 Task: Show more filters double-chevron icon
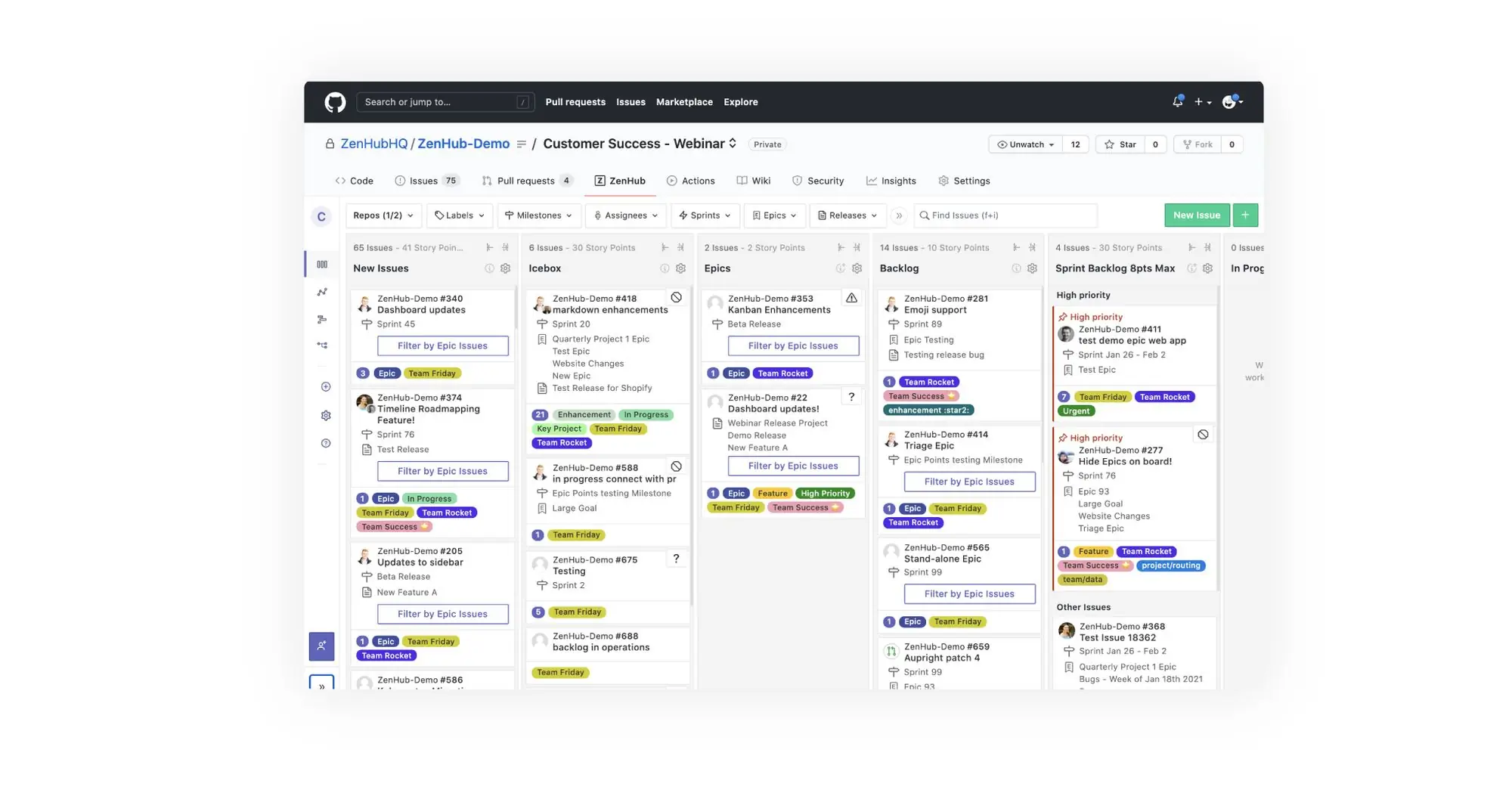899,215
